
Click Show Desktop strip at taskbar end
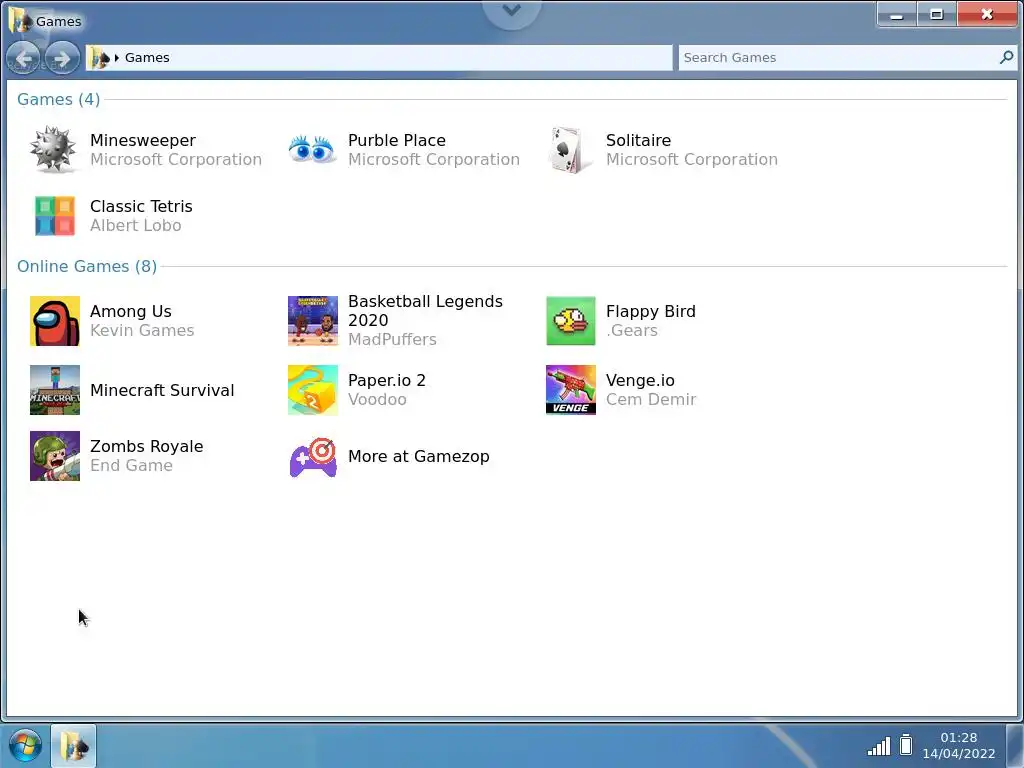click(1014, 746)
